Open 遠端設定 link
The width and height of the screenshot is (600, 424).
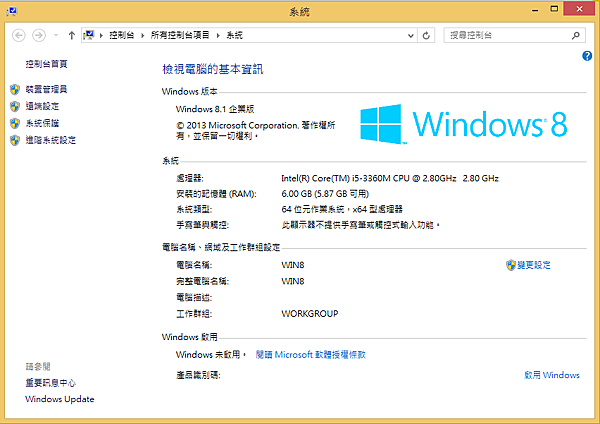pos(42,106)
